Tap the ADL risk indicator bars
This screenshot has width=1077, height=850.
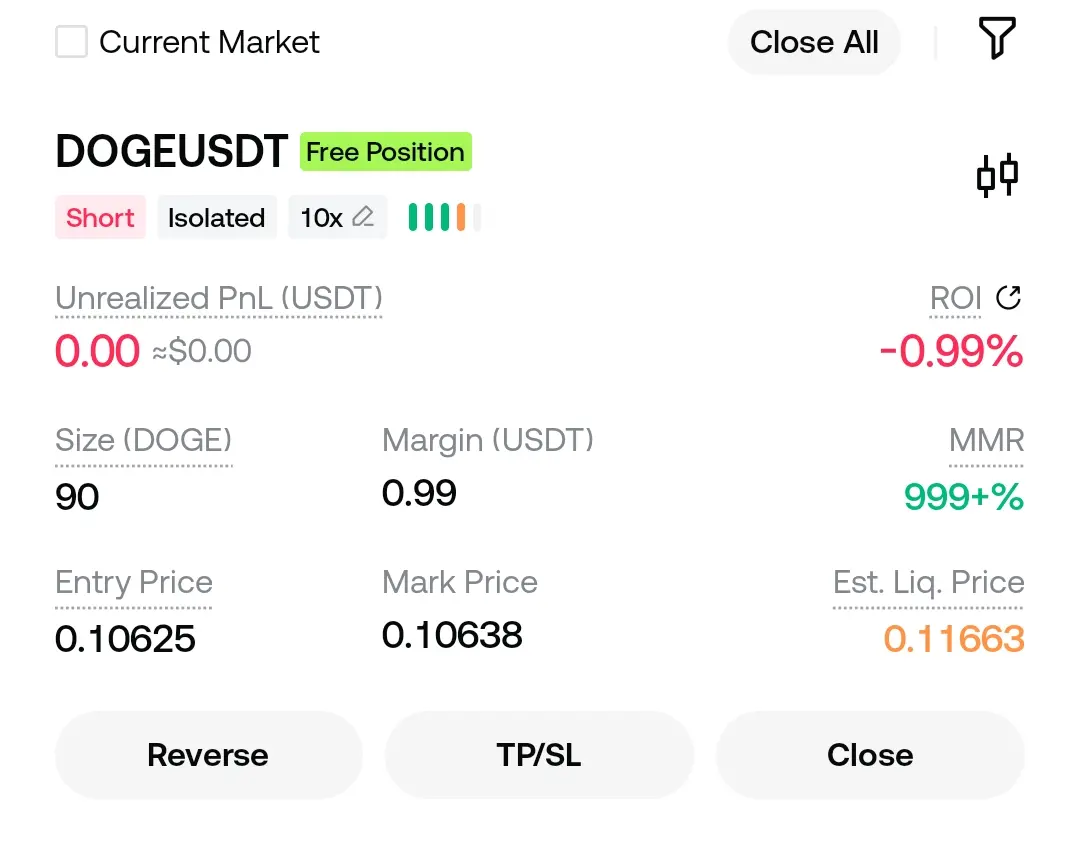(443, 217)
